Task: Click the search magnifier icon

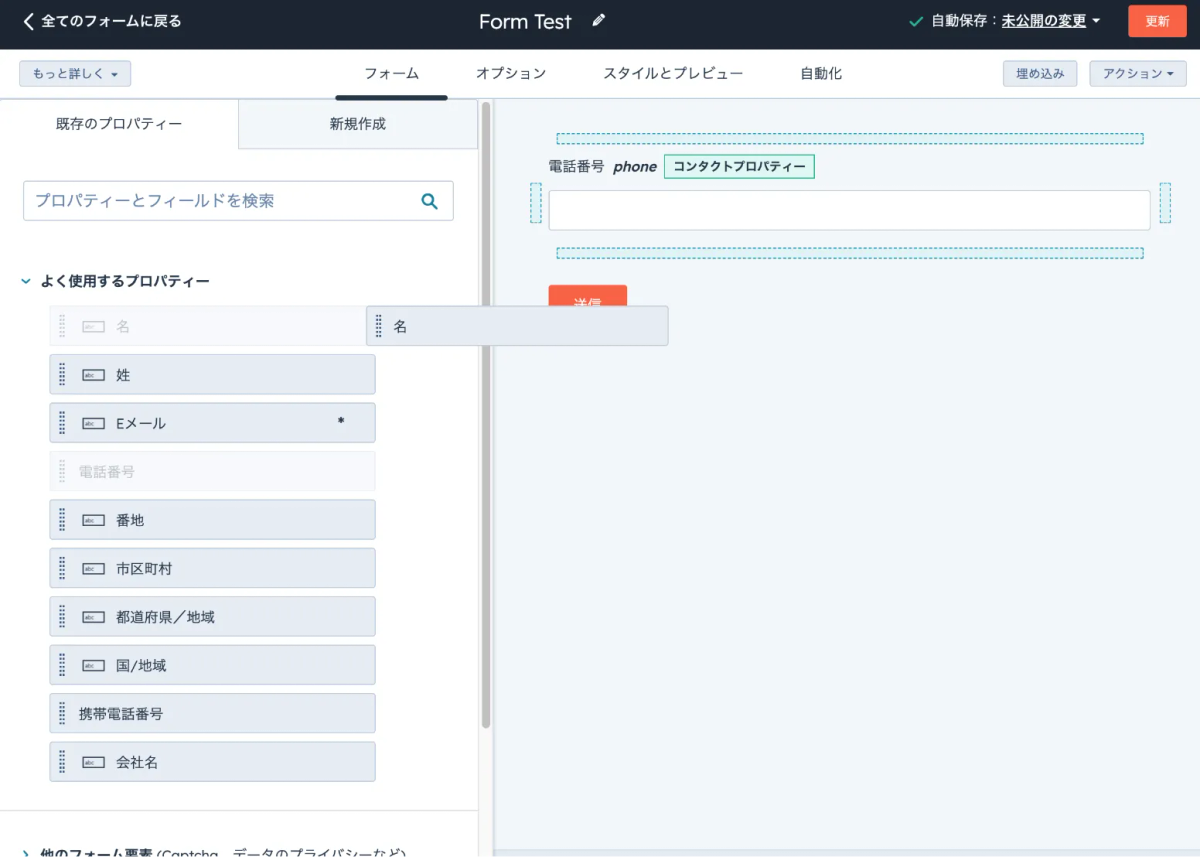Action: coord(430,201)
